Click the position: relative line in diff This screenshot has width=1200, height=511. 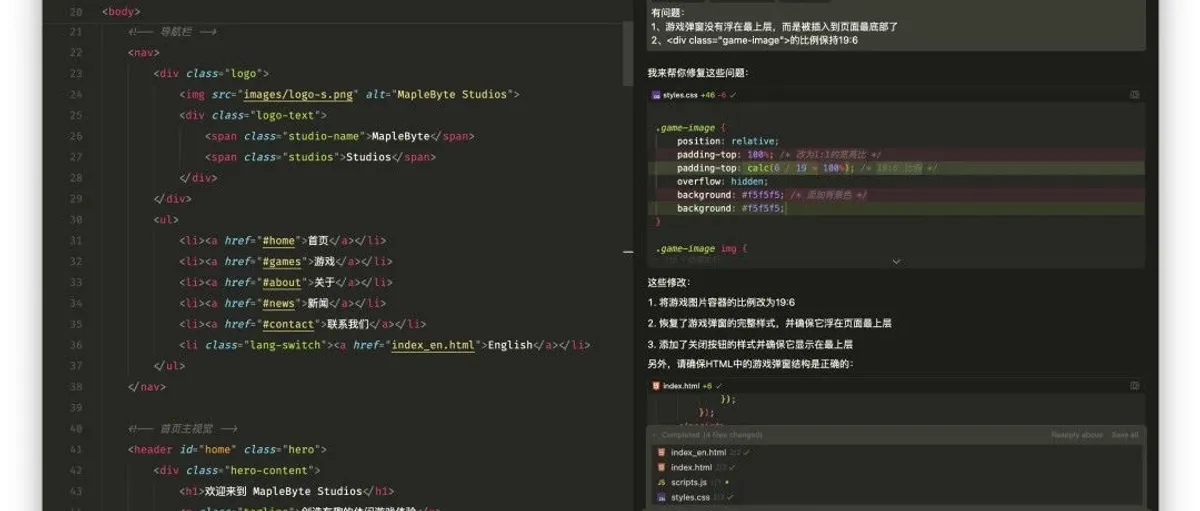point(727,142)
